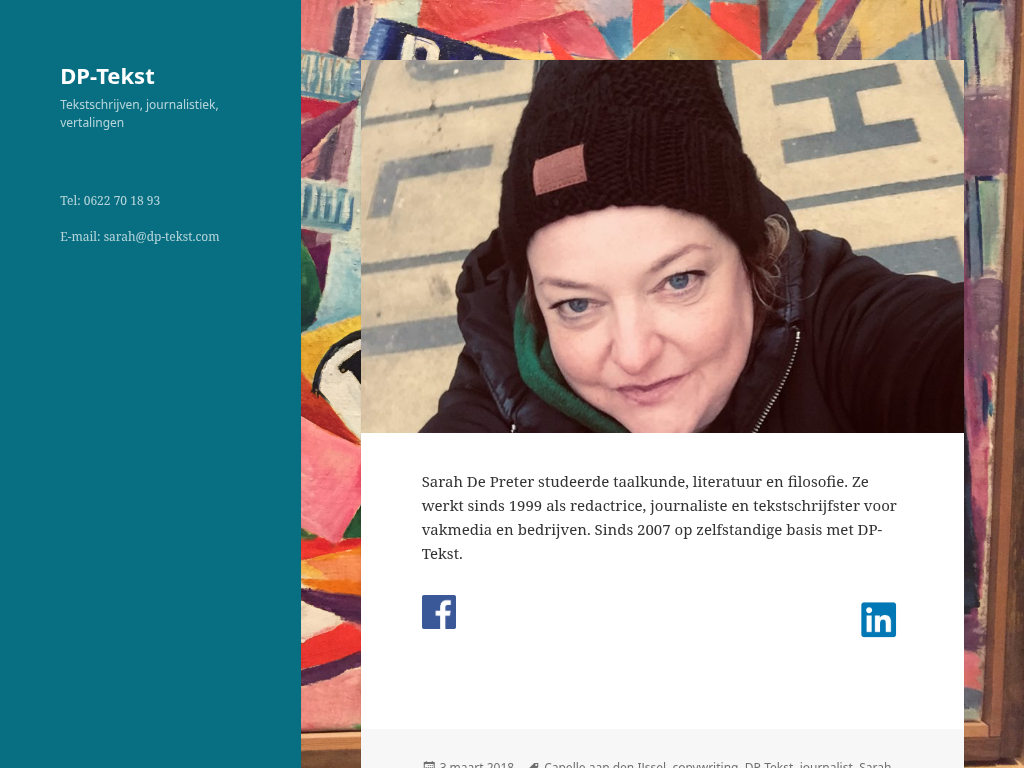Viewport: 1024px width, 768px height.
Task: Select the Capelle aan den IJssel tag
Action: coord(605,765)
